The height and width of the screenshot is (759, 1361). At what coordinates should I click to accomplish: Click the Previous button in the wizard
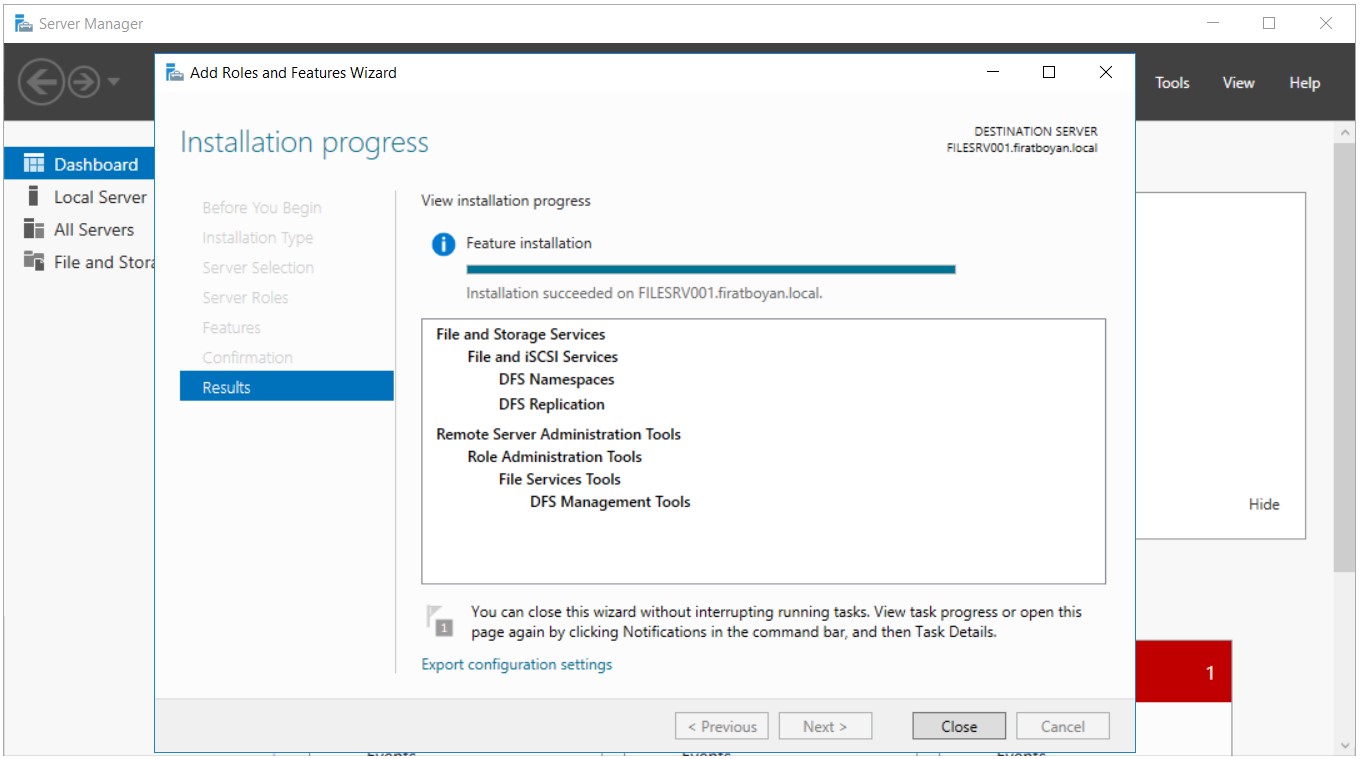pyautogui.click(x=721, y=727)
